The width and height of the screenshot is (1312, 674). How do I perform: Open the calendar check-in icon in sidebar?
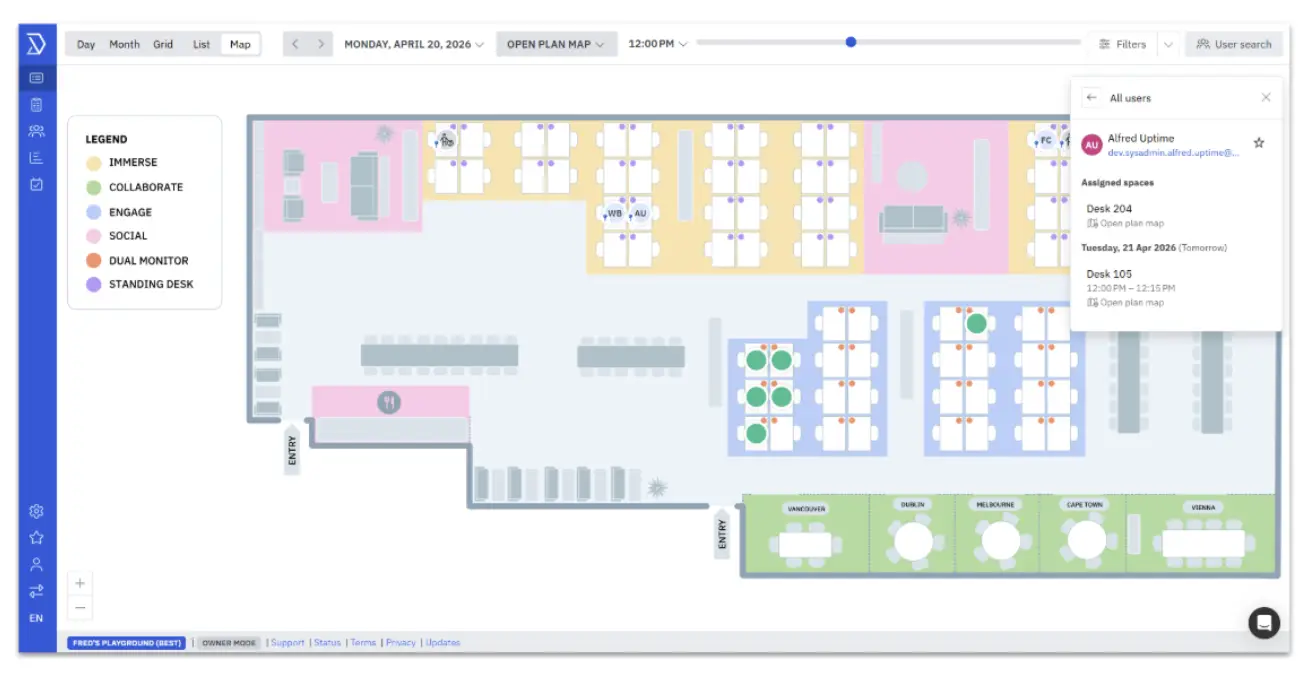36,184
